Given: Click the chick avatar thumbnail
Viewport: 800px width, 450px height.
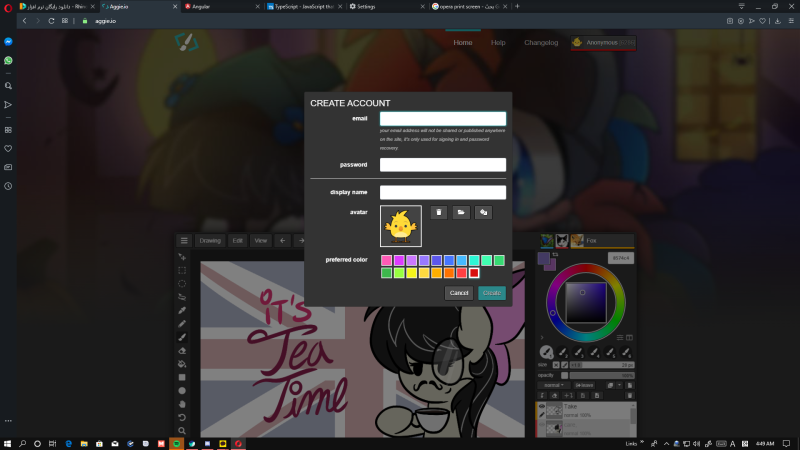Looking at the screenshot, I should point(401,226).
